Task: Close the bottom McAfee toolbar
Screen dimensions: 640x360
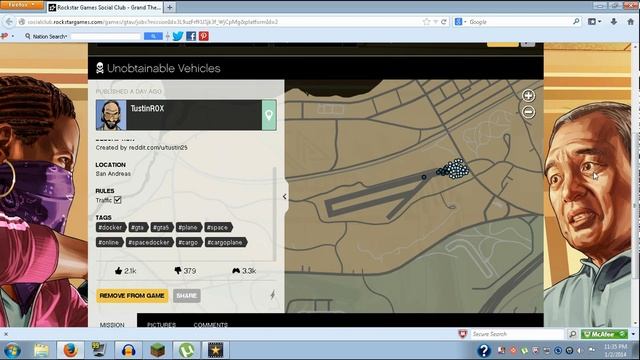Action: (x=6, y=334)
